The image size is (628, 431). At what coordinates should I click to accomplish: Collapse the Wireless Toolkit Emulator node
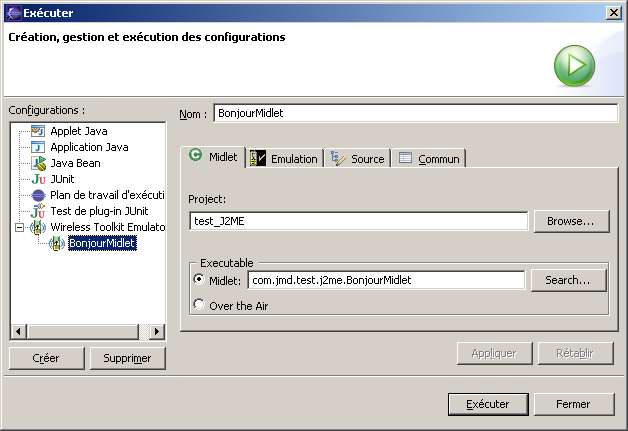click(19, 227)
